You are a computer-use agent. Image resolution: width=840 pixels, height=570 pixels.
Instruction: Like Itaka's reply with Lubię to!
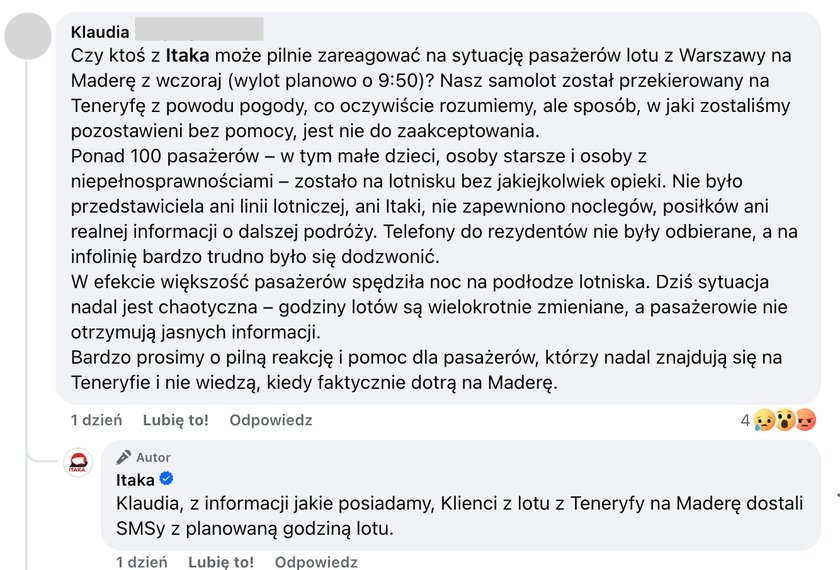(221, 563)
